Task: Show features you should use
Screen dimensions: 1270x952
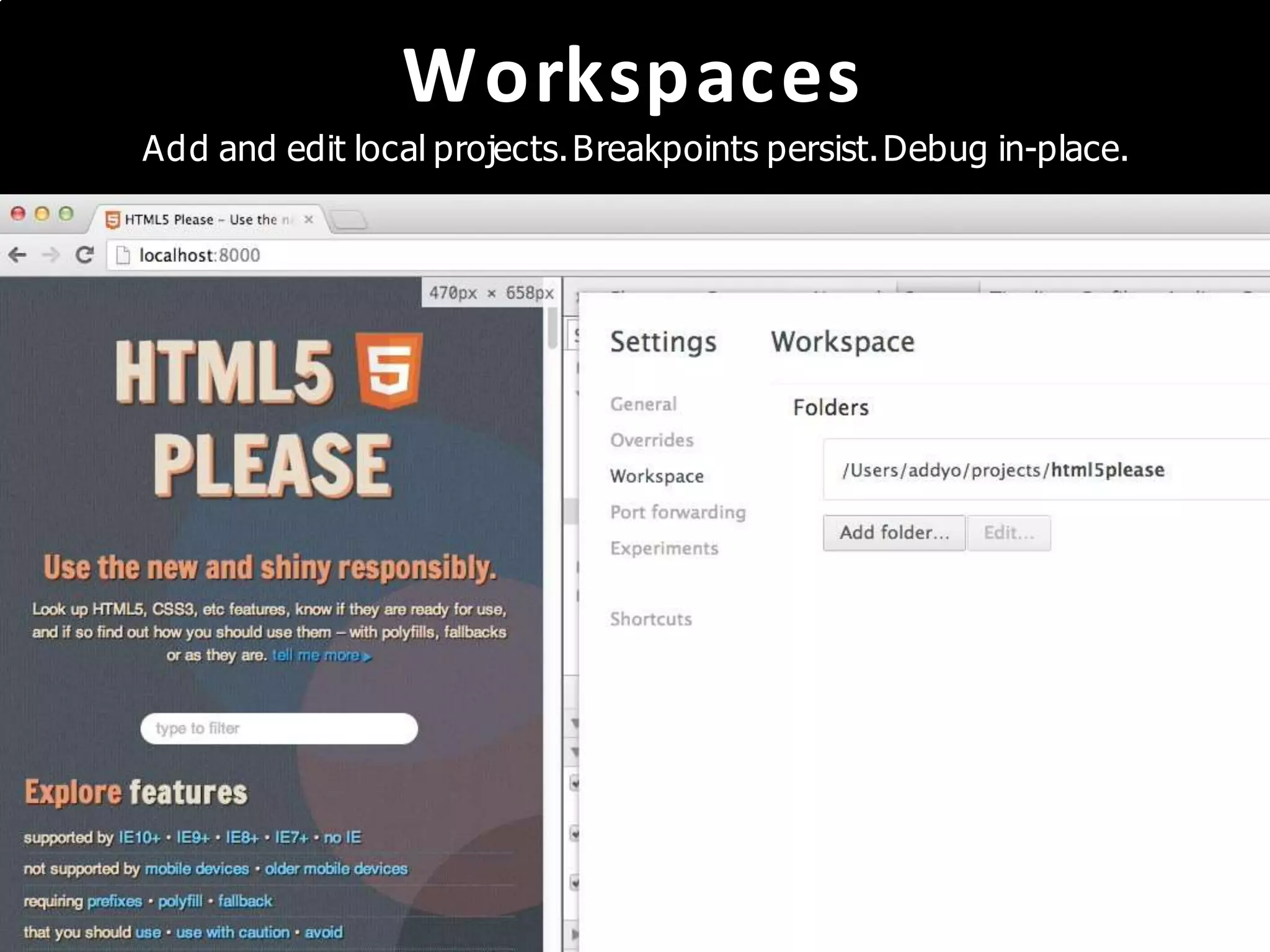Action: click(148, 933)
